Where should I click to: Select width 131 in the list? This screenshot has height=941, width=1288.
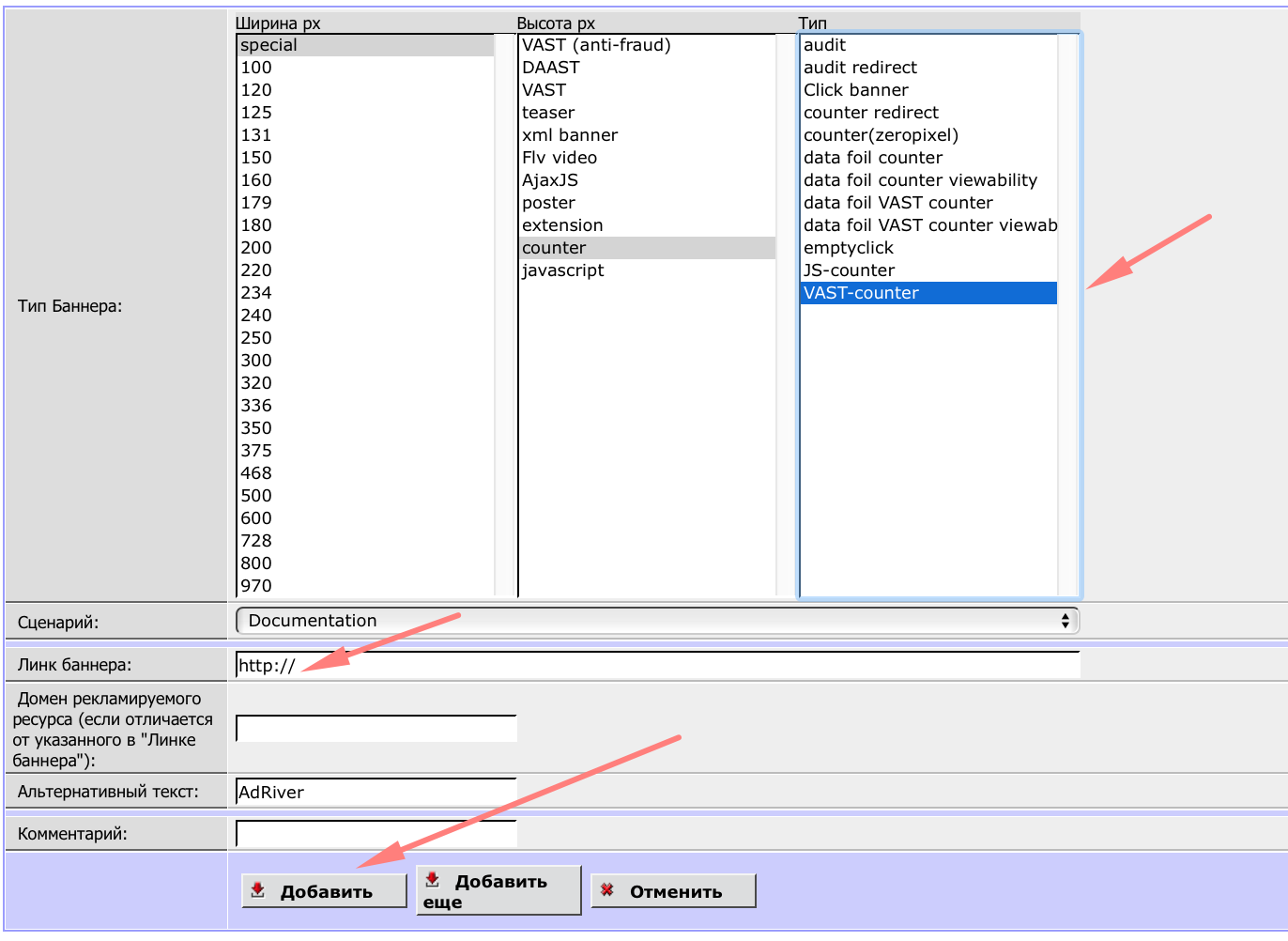coord(365,135)
